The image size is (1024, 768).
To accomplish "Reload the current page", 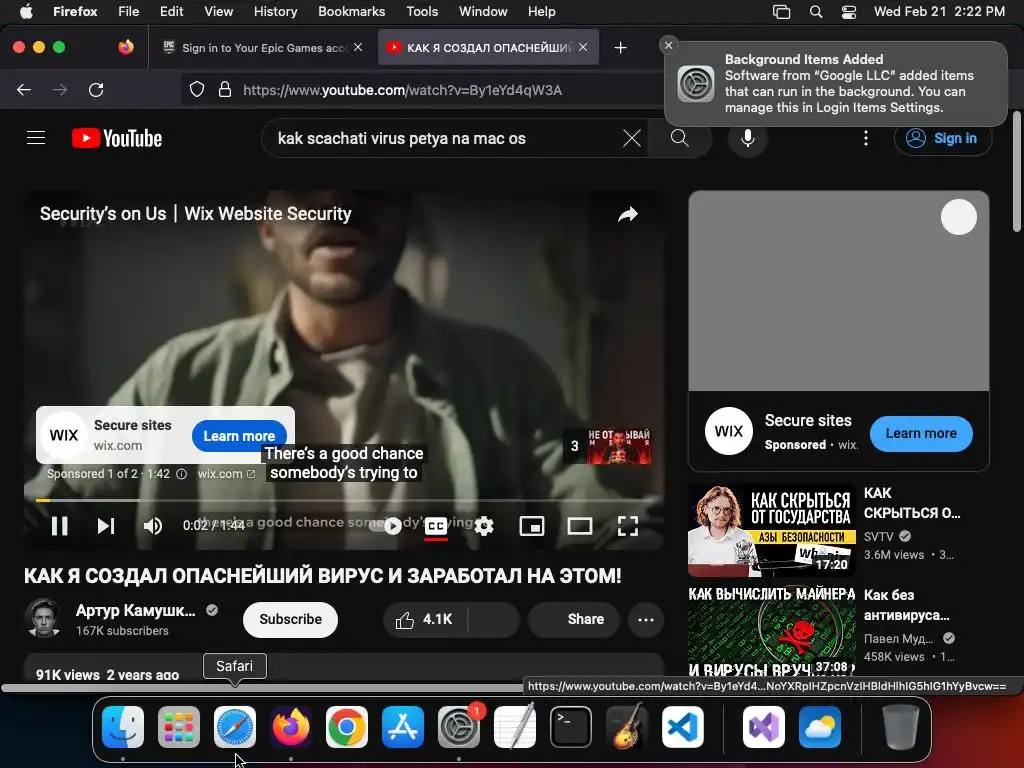I will (x=96, y=89).
